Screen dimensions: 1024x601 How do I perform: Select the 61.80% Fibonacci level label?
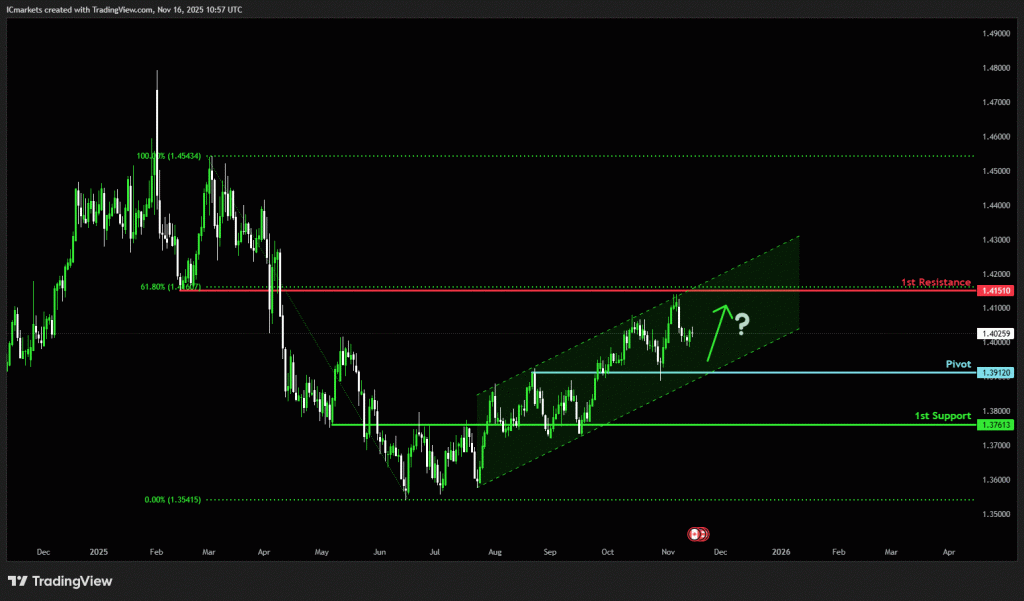point(171,287)
